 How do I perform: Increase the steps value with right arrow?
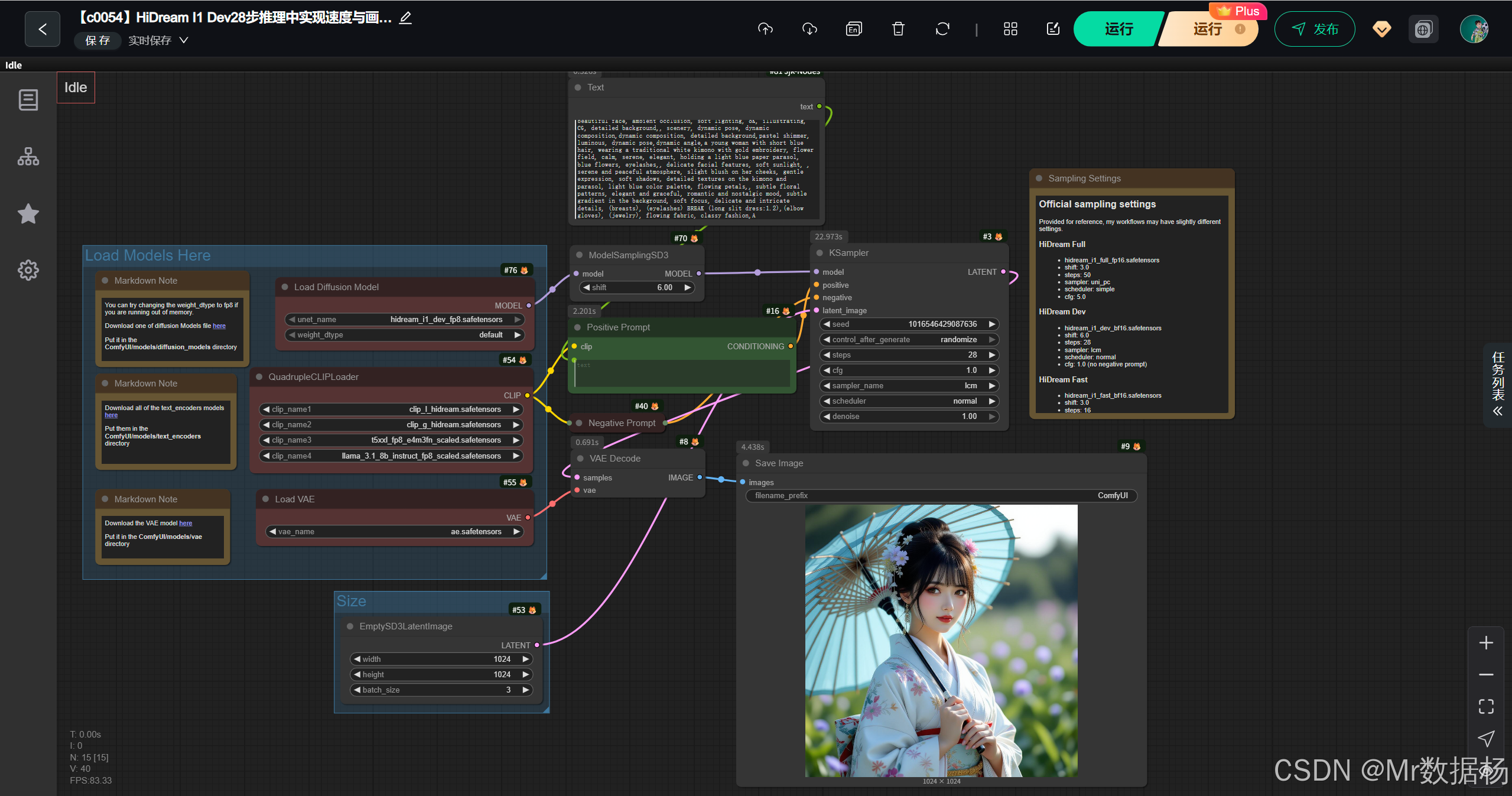click(992, 355)
